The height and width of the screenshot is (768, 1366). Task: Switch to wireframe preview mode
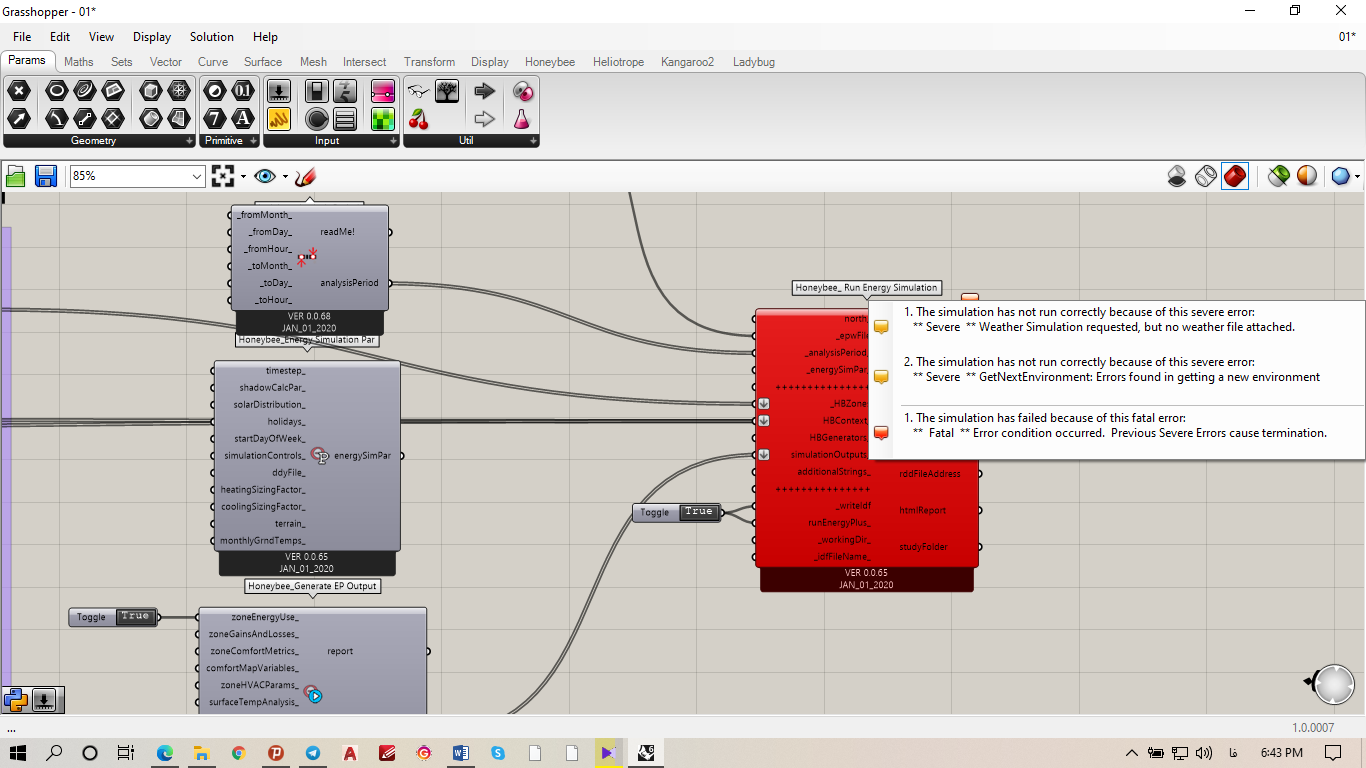1206,176
